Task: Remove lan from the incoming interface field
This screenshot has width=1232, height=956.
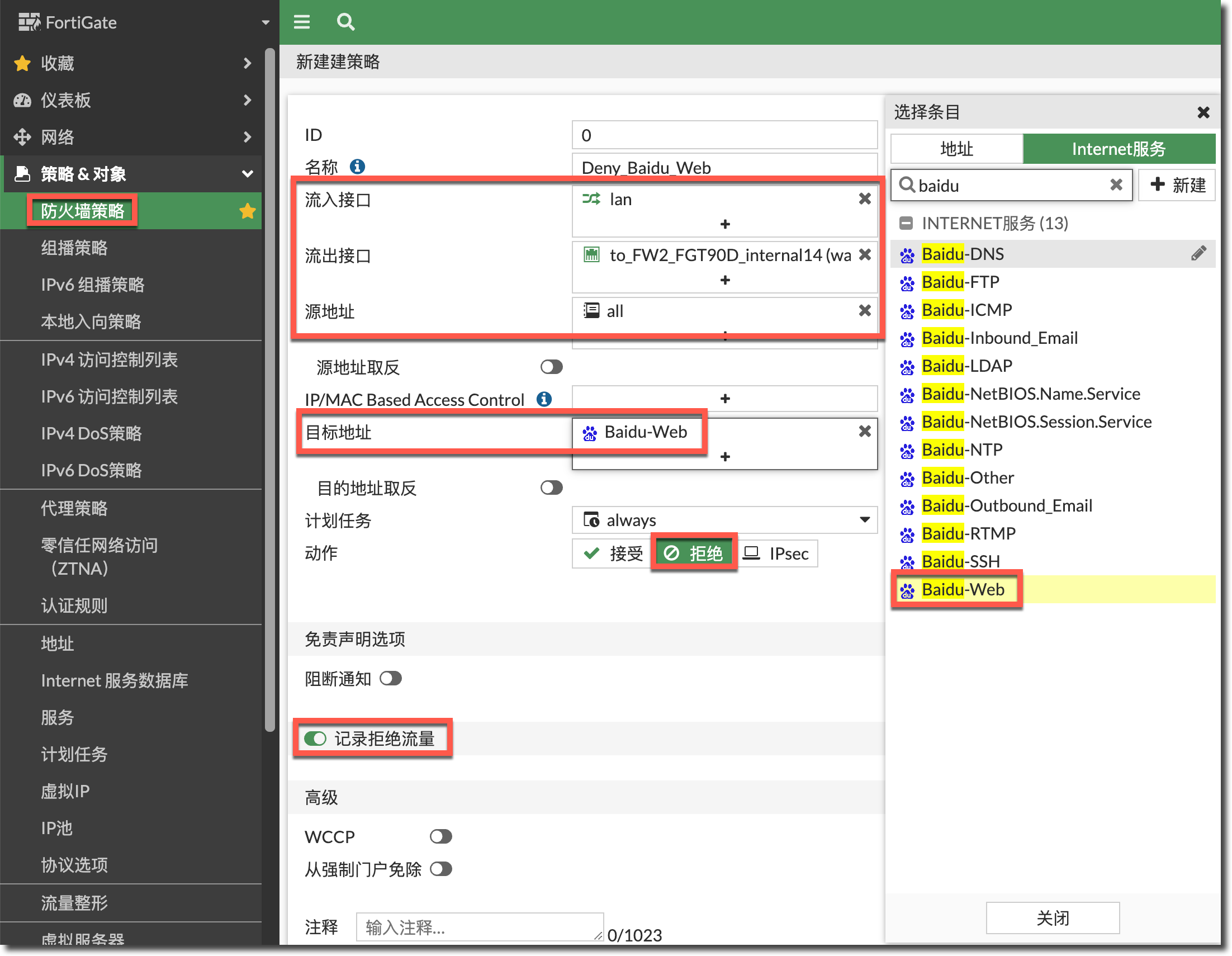Action: coord(864,198)
